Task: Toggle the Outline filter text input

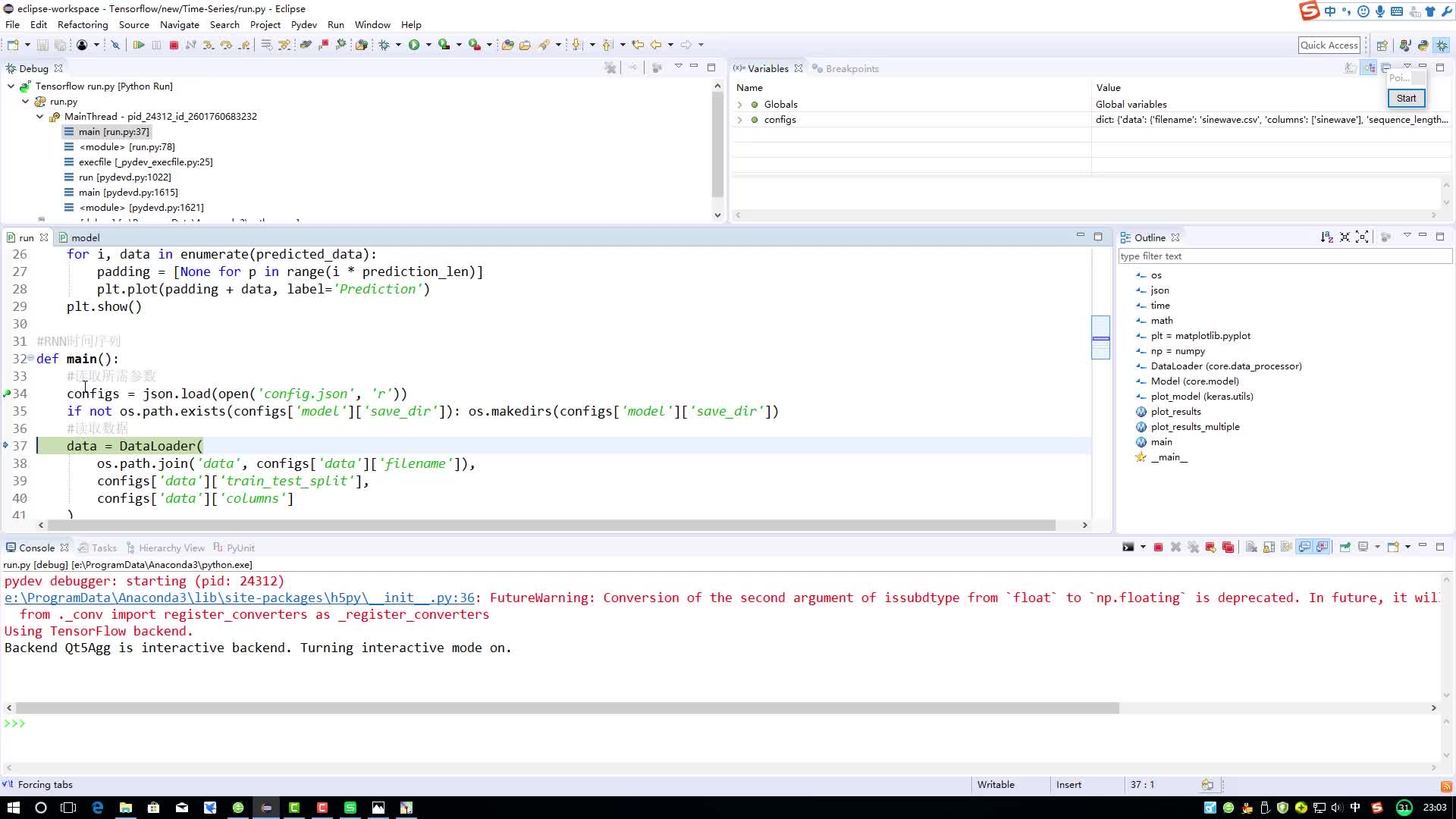Action: click(x=1285, y=256)
